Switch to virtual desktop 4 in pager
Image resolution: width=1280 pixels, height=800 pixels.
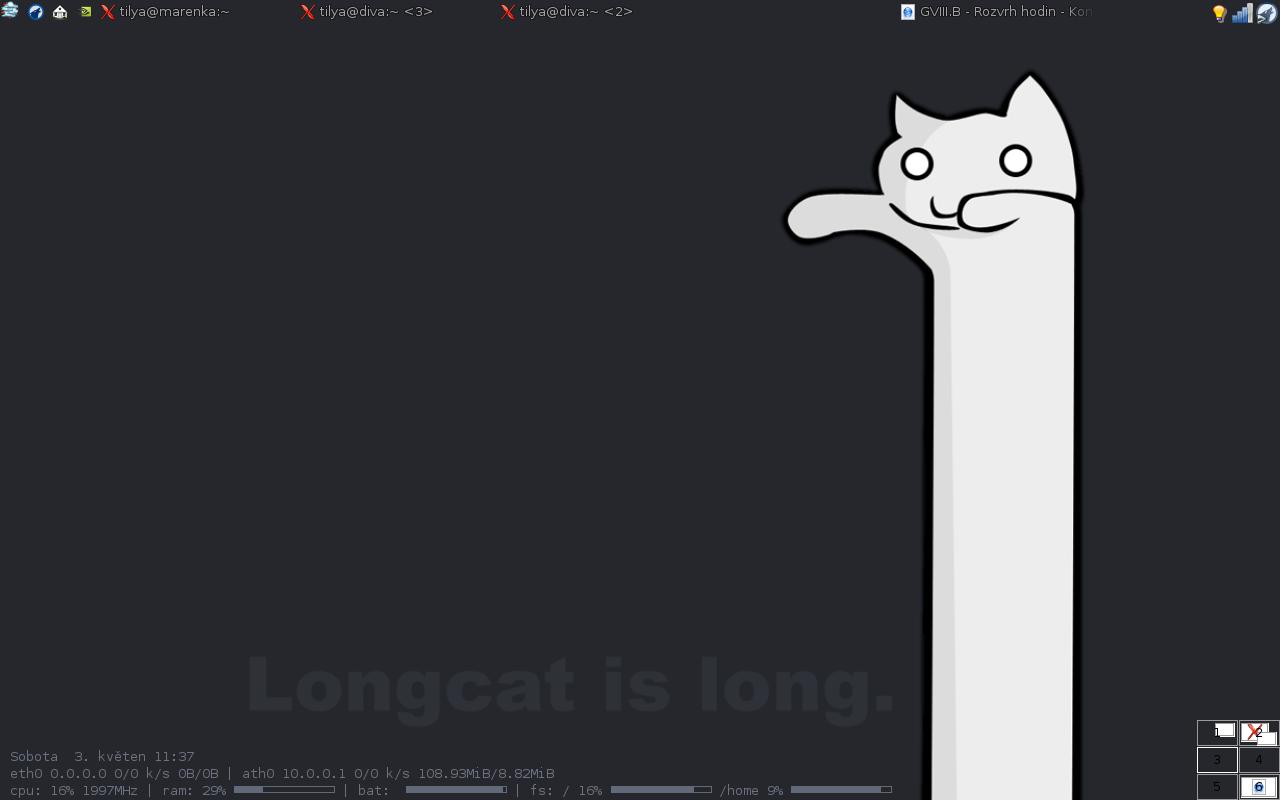pos(1259,760)
